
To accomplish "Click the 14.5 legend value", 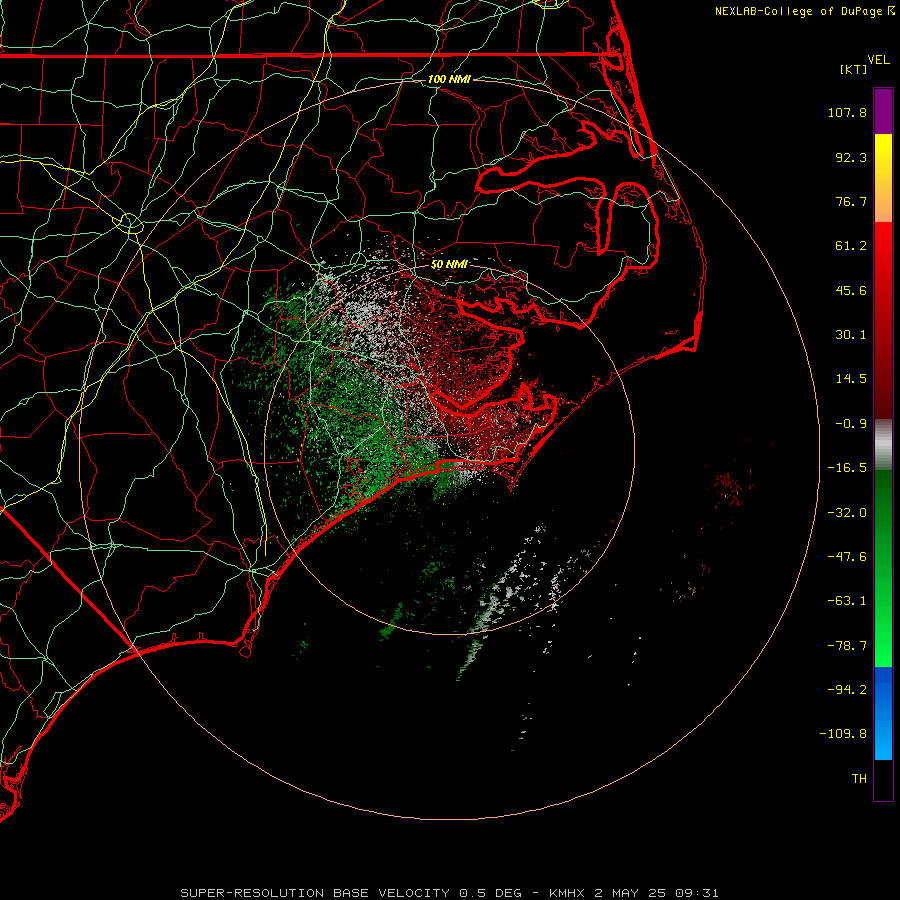I will click(x=851, y=379).
